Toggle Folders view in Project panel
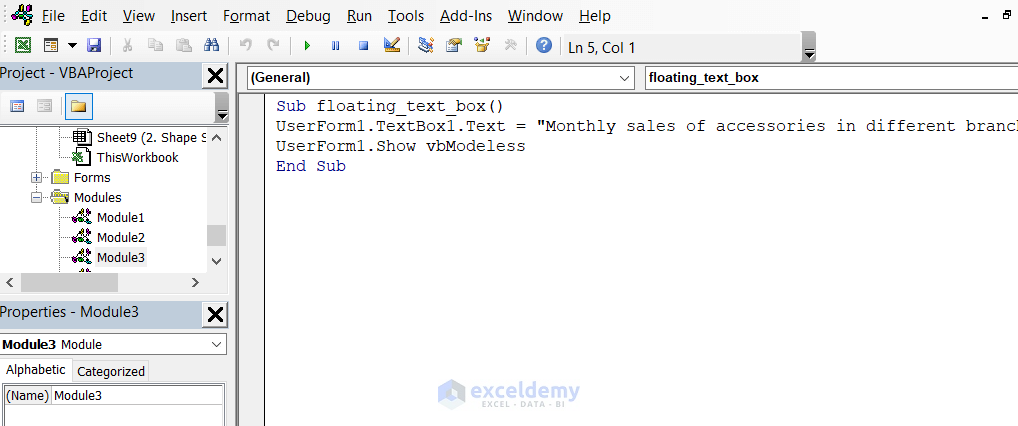The width and height of the screenshot is (1018, 426). 78,106
